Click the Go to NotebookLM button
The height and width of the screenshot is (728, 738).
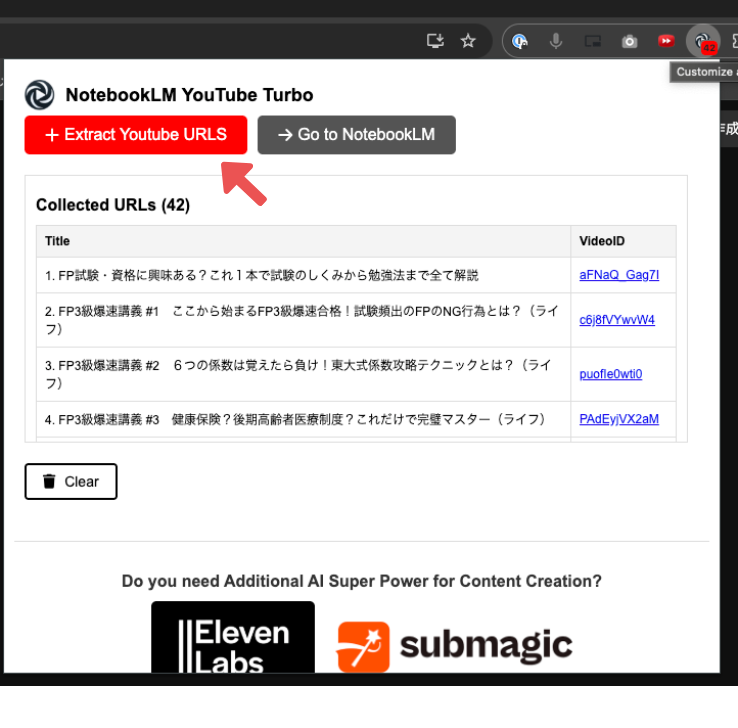click(356, 135)
